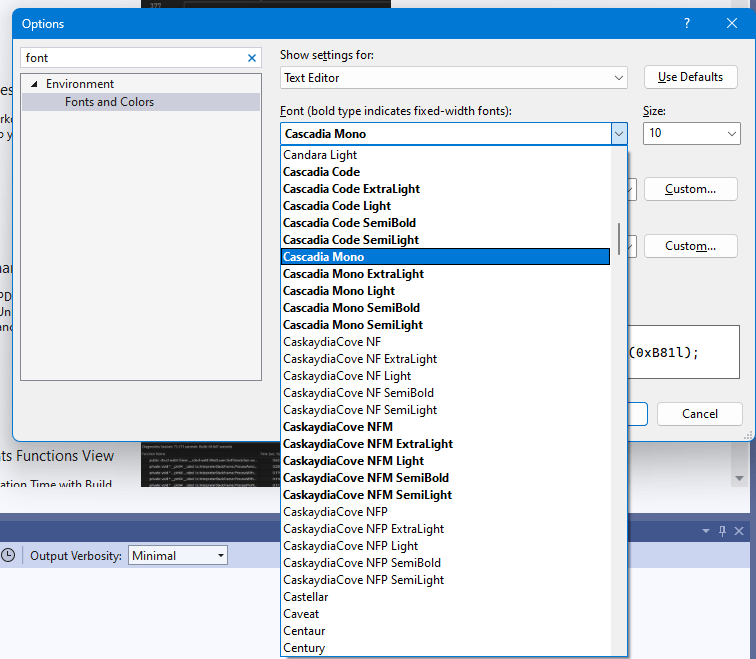Select CaskaydiaCove NFP Light font
This screenshot has width=756, height=659.
pos(445,546)
